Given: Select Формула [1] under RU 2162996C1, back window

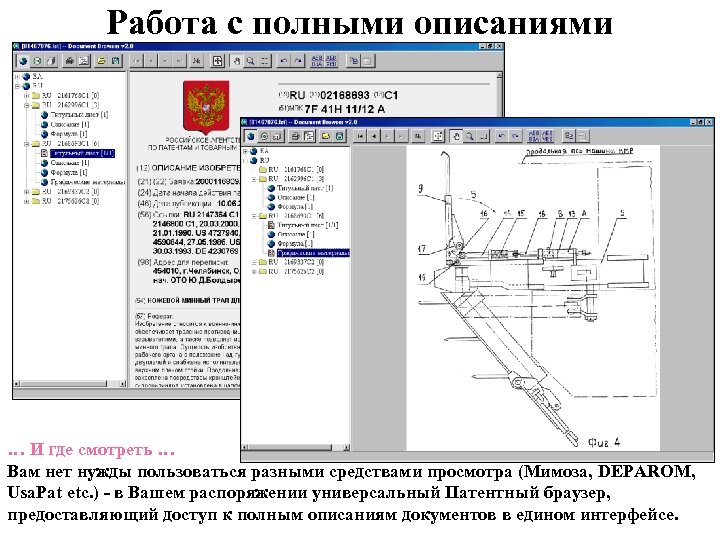Looking at the screenshot, I should [x=69, y=134].
